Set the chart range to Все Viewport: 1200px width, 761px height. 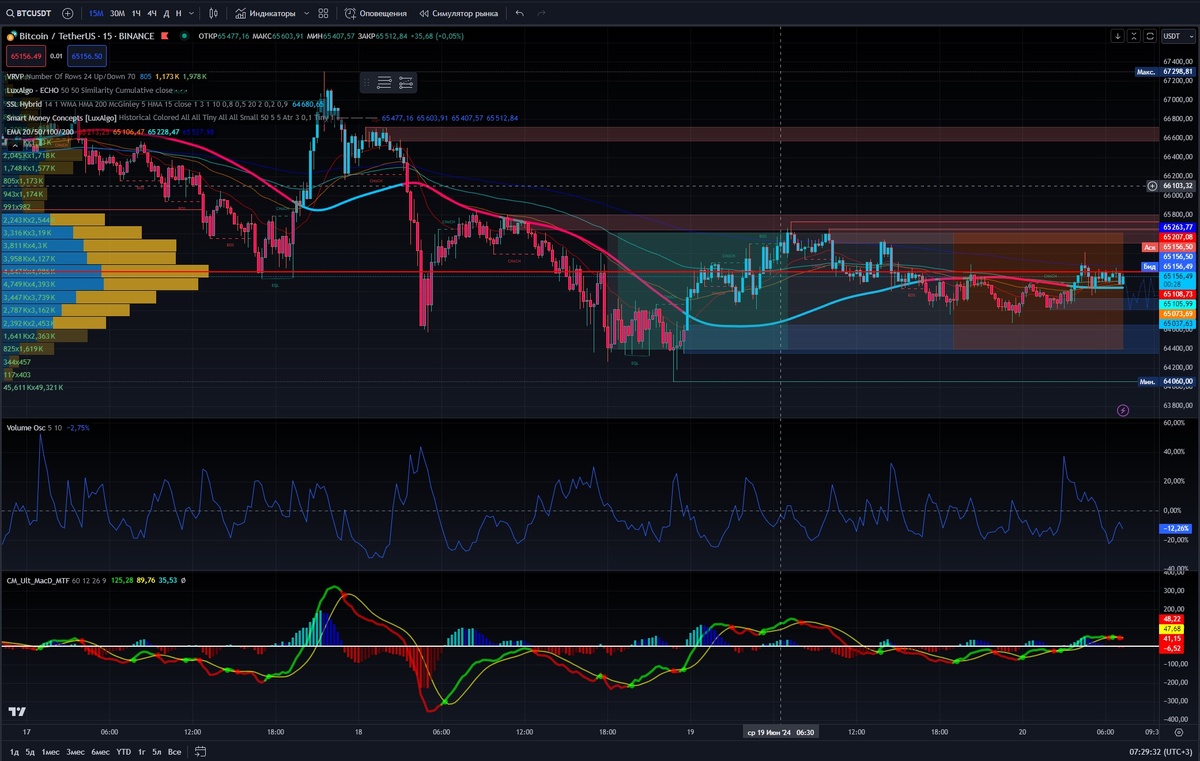pos(174,751)
